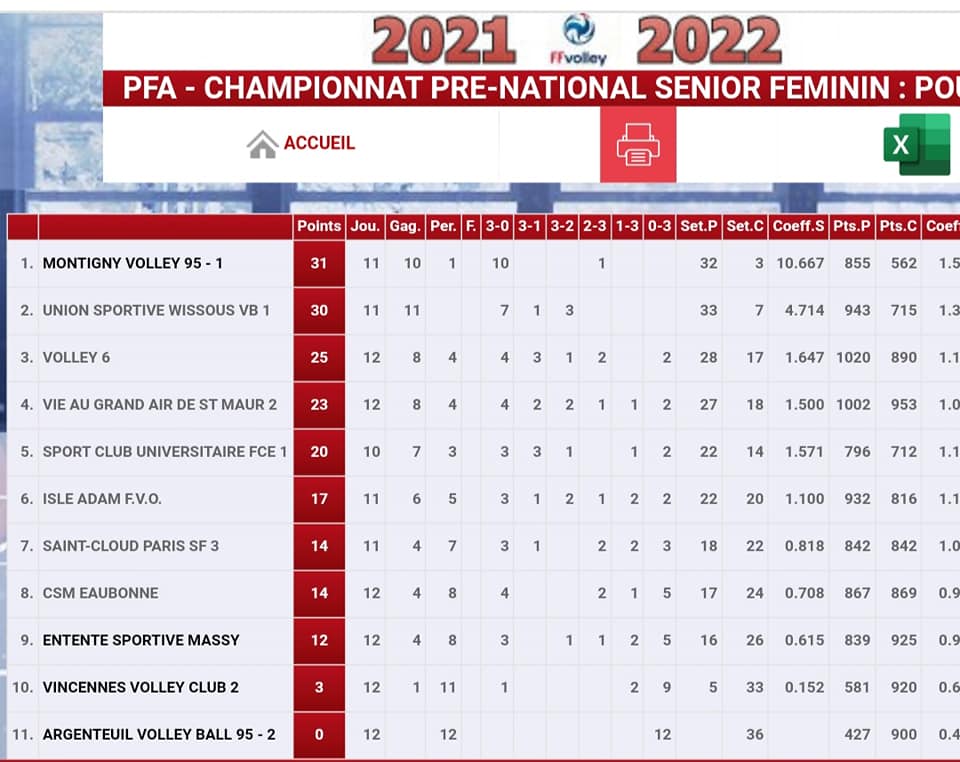Open the Excel export icon
This screenshot has height=762, width=960.
[917, 144]
